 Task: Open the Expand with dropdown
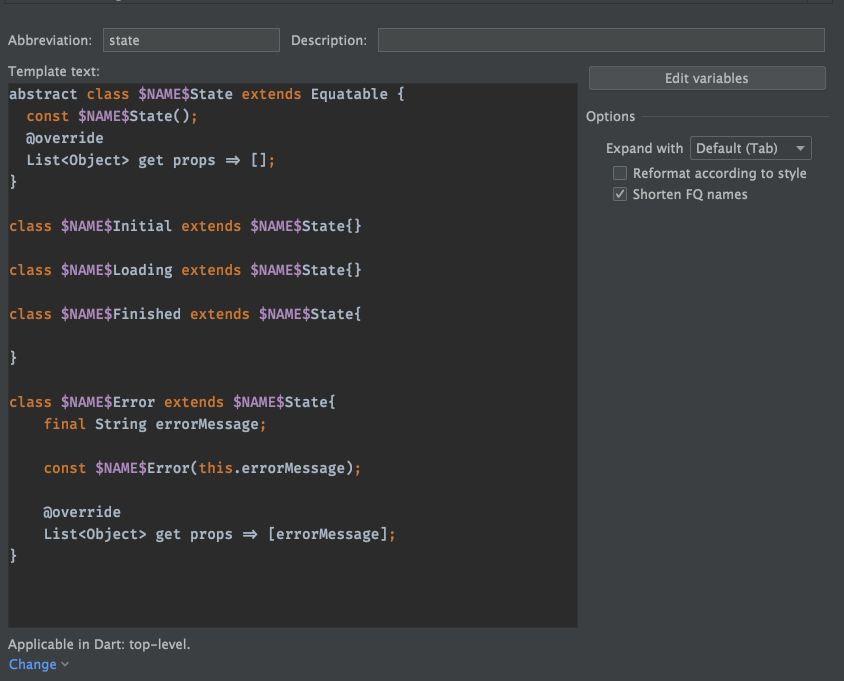750,147
